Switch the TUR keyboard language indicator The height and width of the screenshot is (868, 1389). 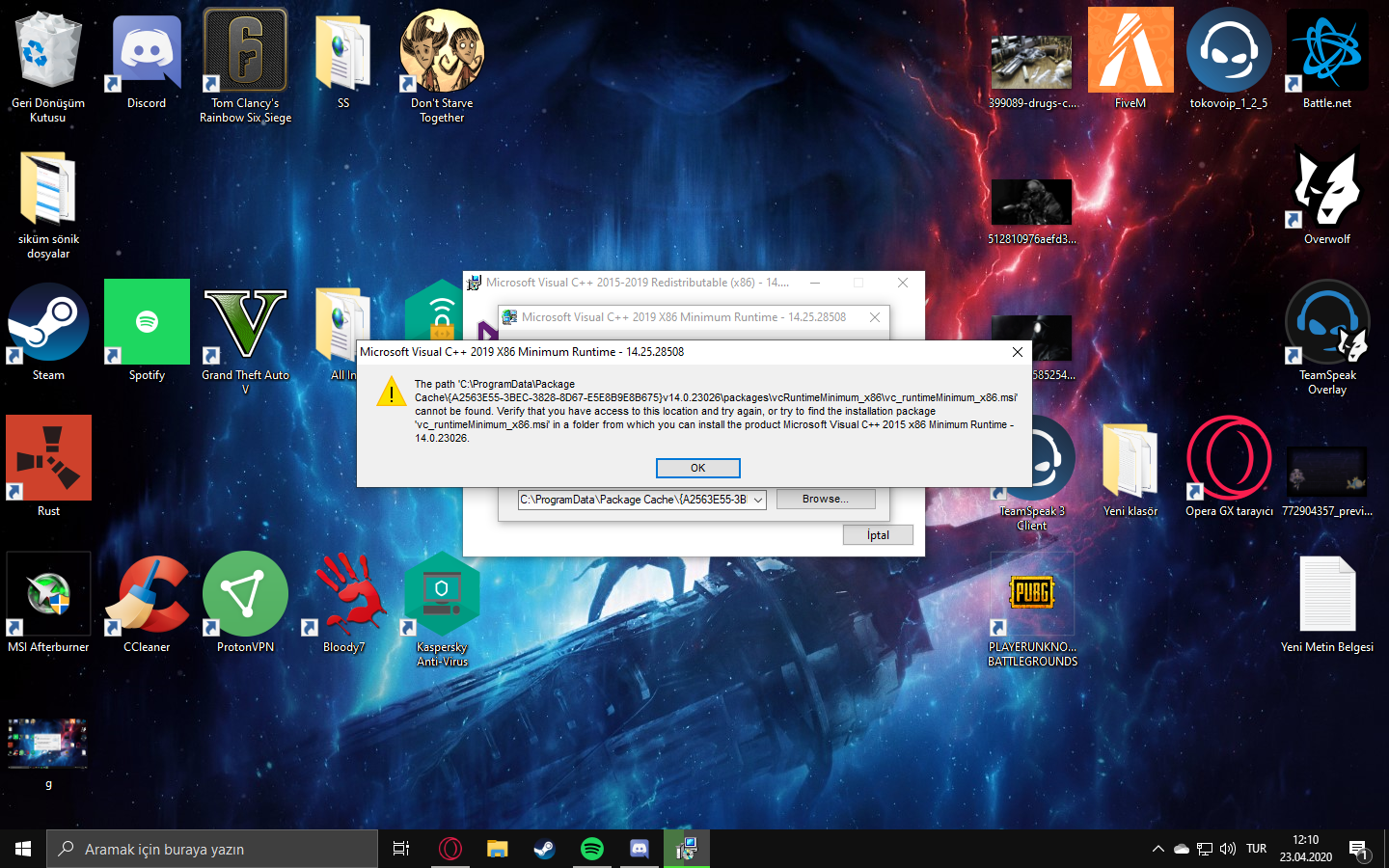pos(1256,849)
